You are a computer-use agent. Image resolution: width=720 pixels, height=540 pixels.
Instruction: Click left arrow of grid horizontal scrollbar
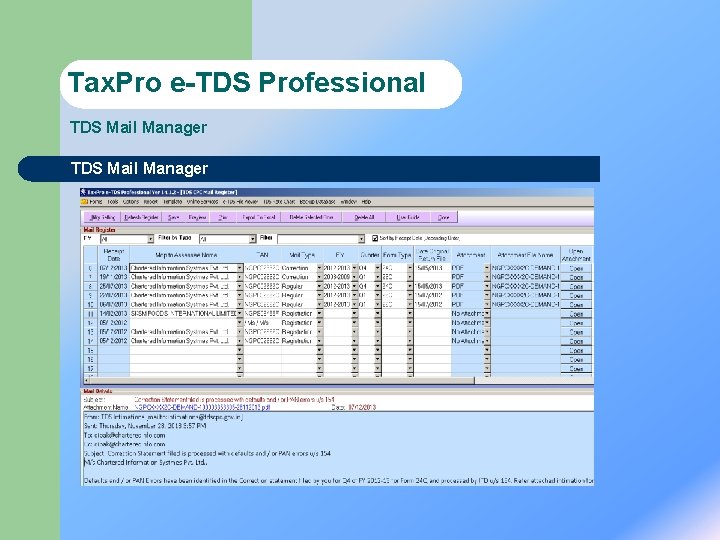point(86,381)
